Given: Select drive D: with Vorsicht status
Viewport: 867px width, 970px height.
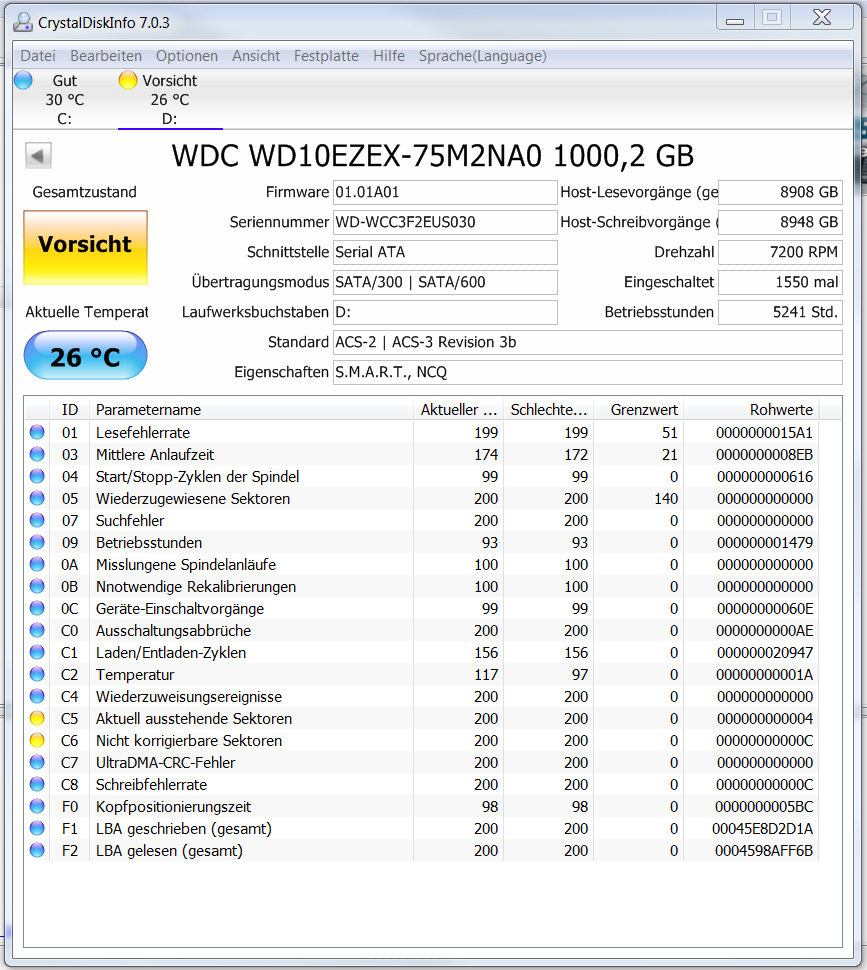Looking at the screenshot, I should (x=170, y=100).
